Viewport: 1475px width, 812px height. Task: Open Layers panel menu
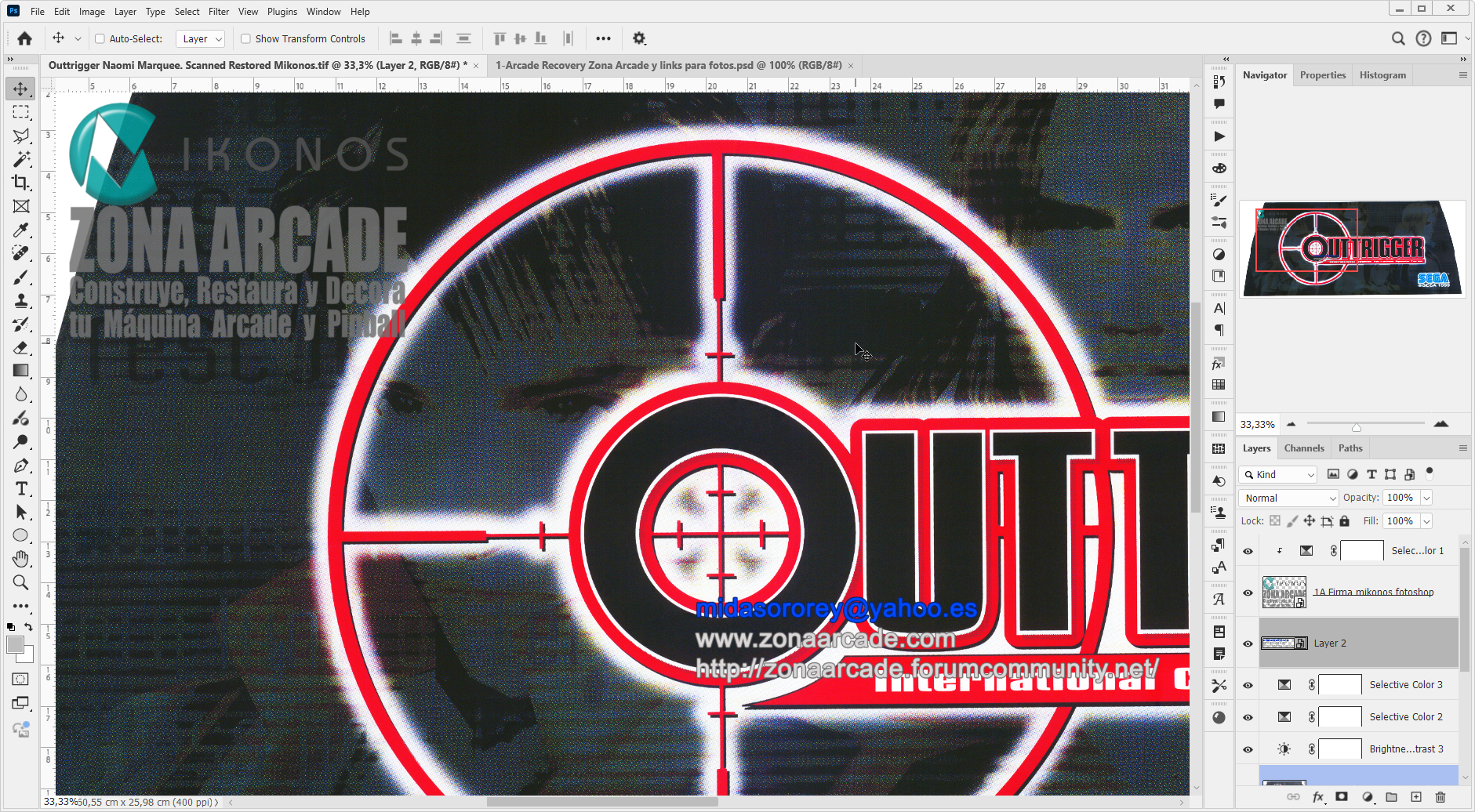pos(1462,448)
